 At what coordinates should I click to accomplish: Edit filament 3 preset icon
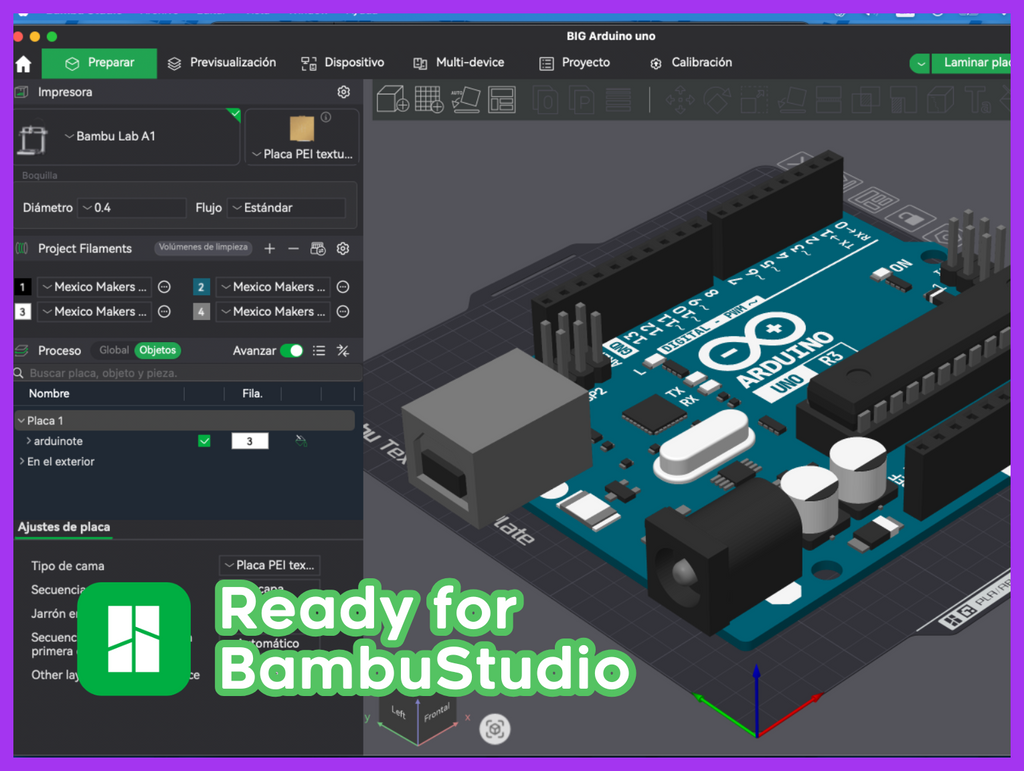pyautogui.click(x=165, y=311)
